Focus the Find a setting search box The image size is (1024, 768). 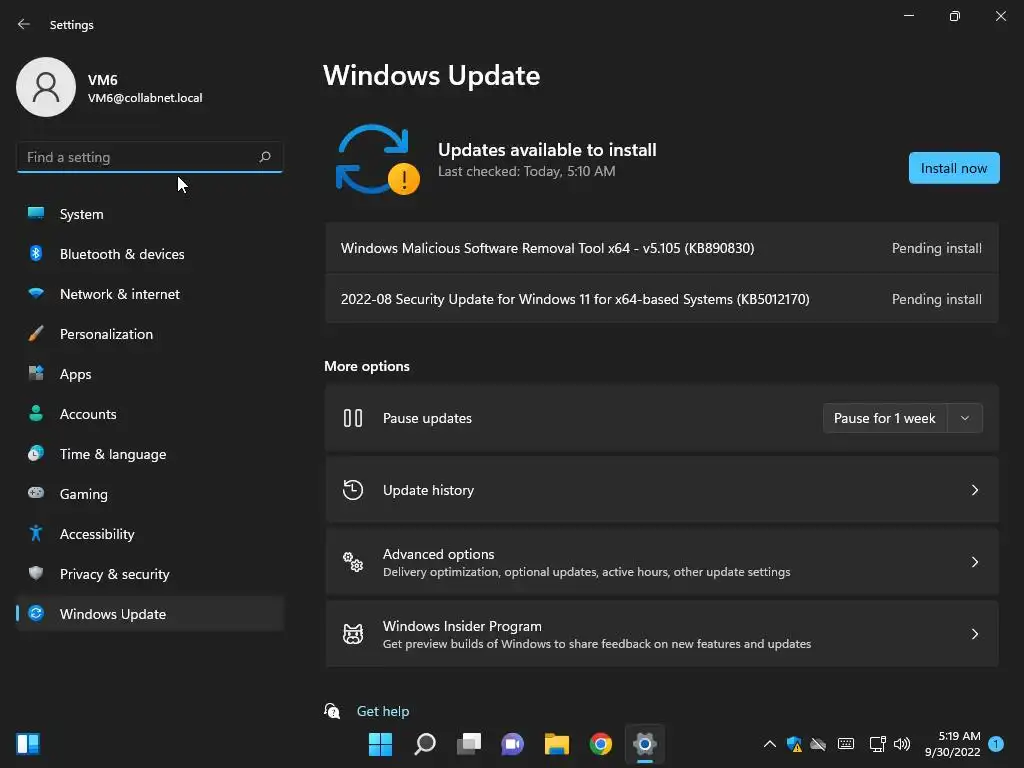click(x=150, y=157)
